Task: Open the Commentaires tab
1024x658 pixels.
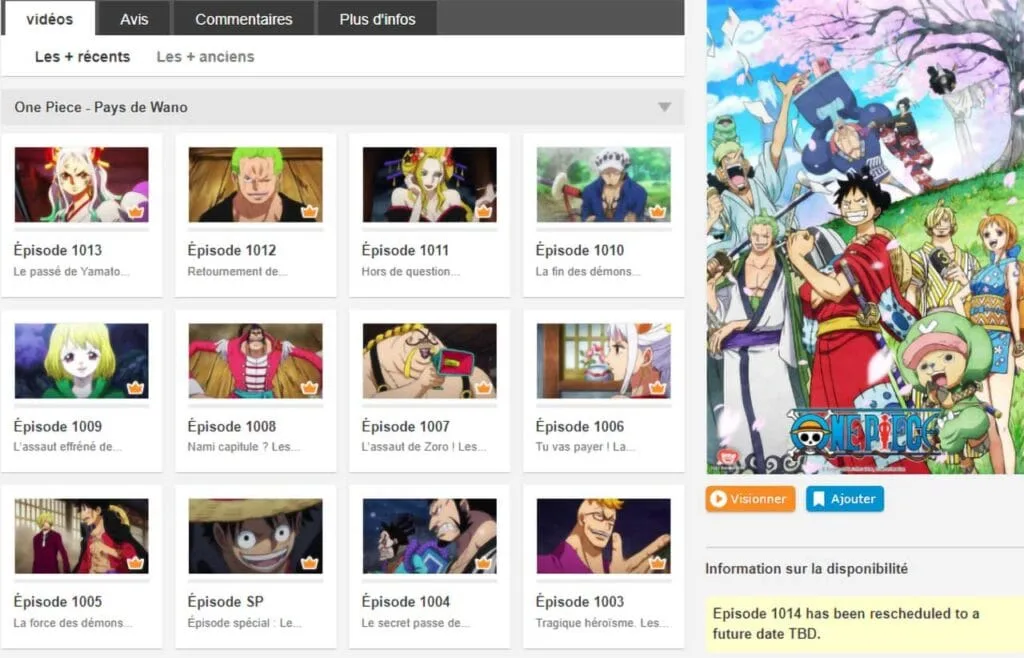Action: pyautogui.click(x=244, y=19)
